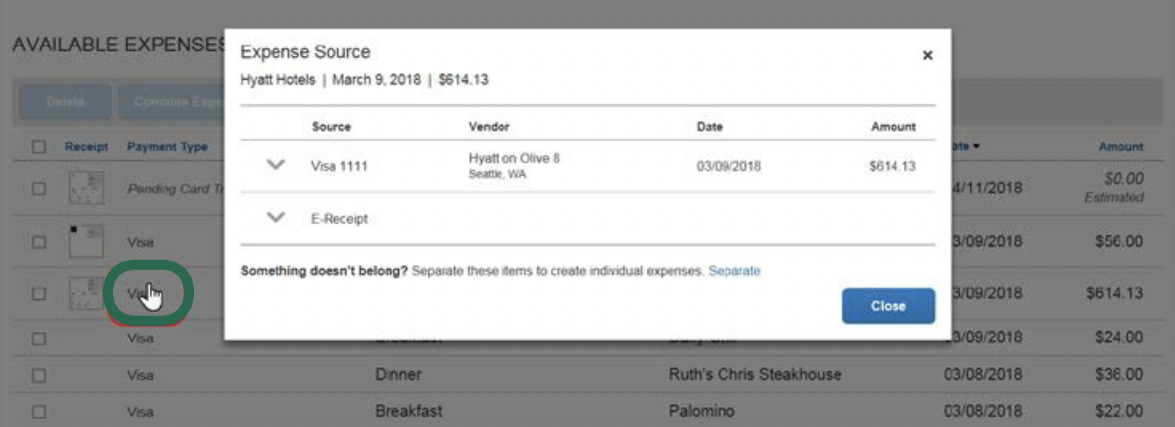The width and height of the screenshot is (1175, 427).
Task: Click the blue Close button
Action: pyautogui.click(x=888, y=306)
